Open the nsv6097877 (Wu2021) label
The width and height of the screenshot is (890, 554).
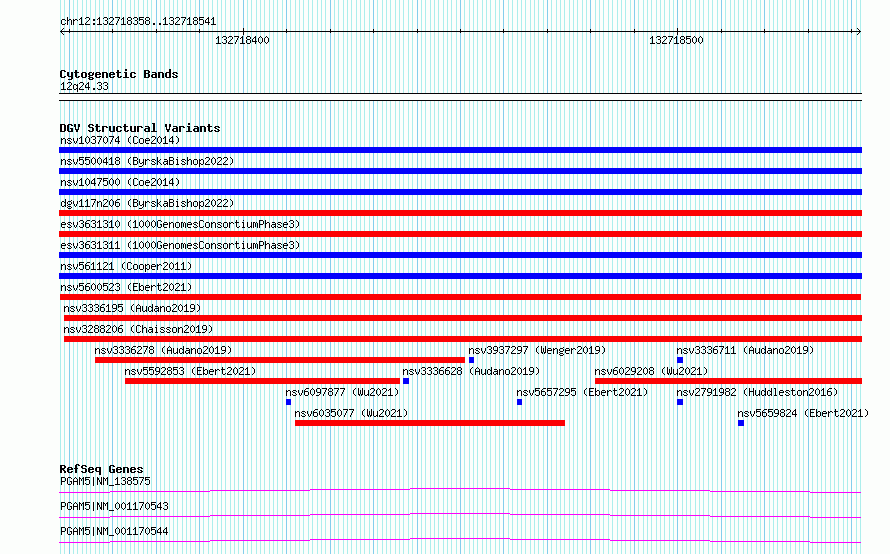tap(342, 392)
